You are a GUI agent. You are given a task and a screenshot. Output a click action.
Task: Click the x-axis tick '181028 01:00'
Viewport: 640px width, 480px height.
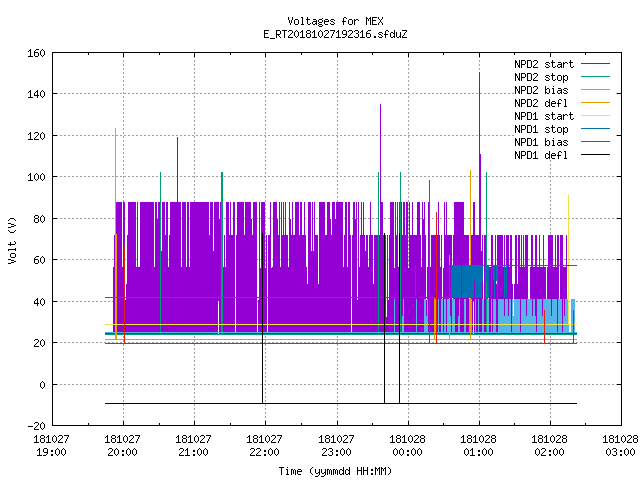click(478, 446)
